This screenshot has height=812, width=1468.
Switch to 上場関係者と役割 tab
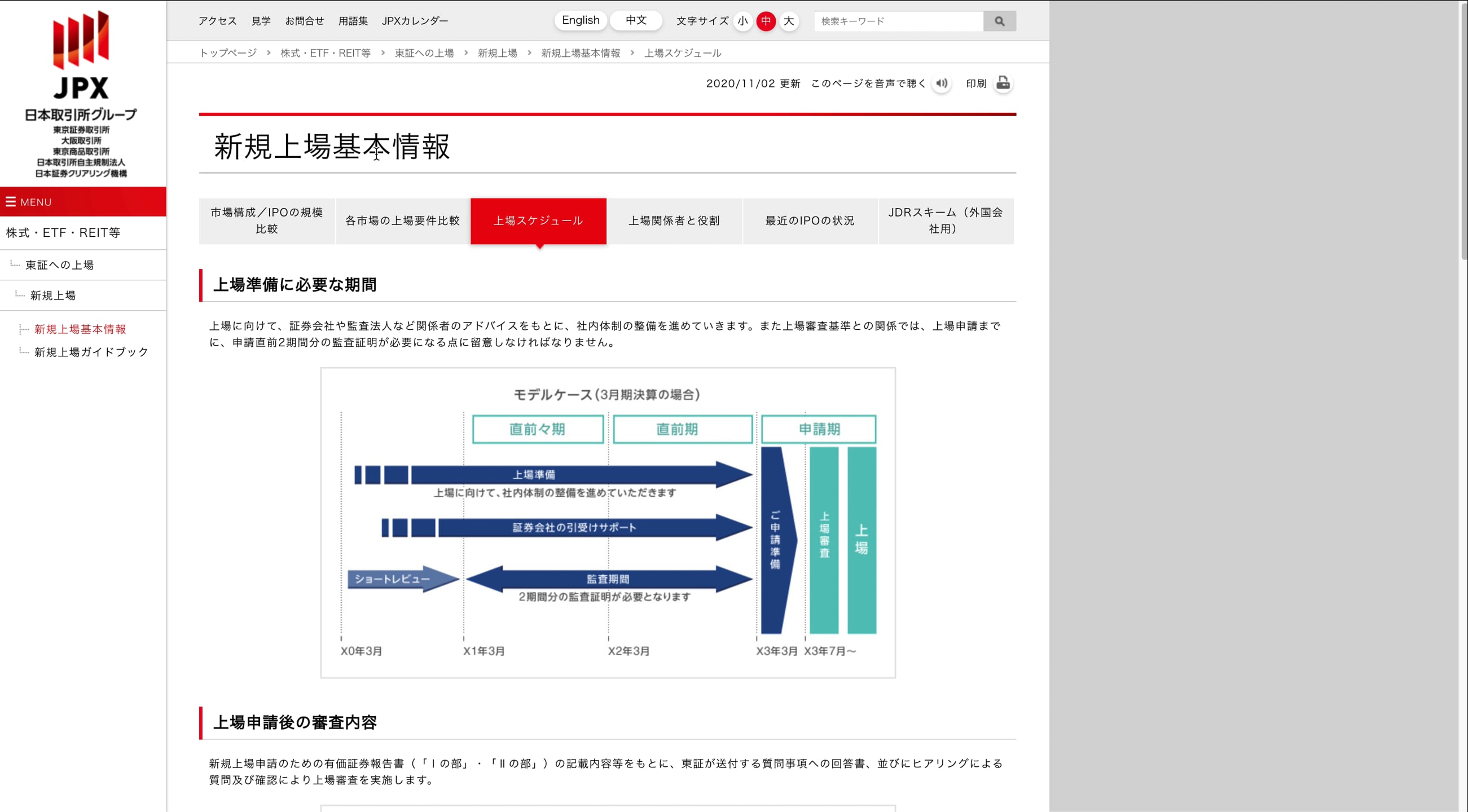(x=674, y=221)
